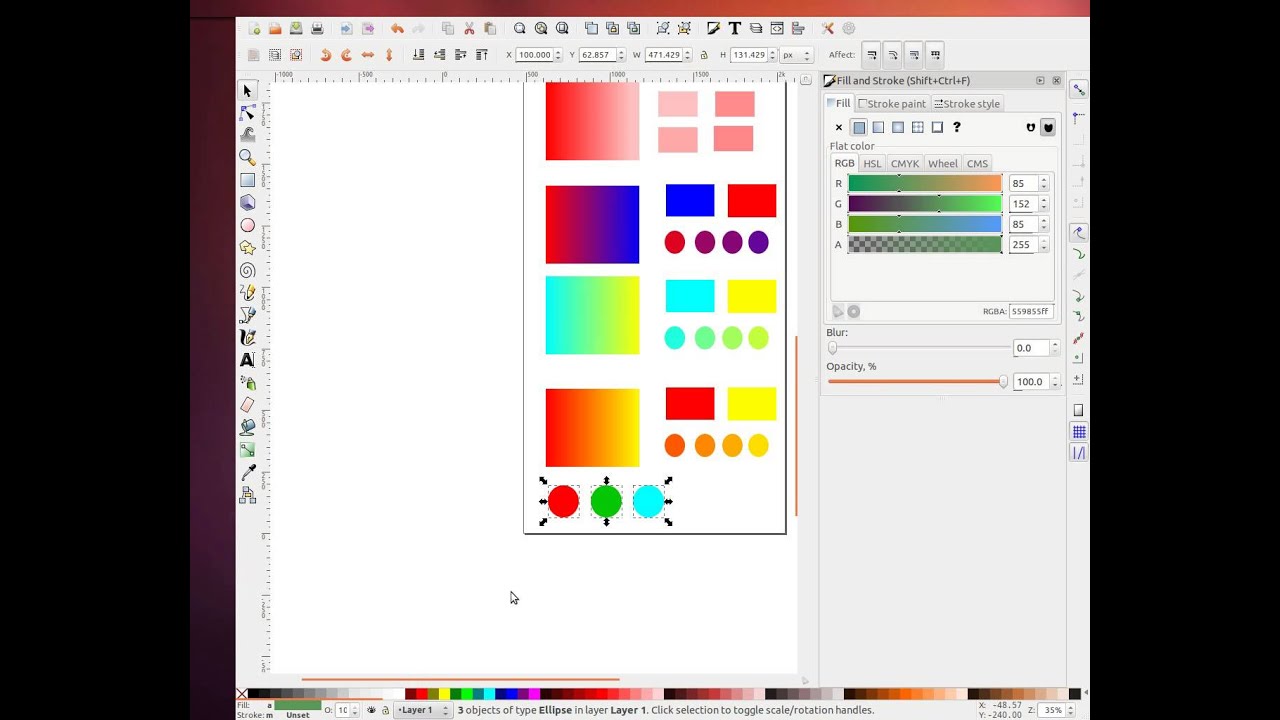Switch to the HSL color tab

pyautogui.click(x=872, y=164)
